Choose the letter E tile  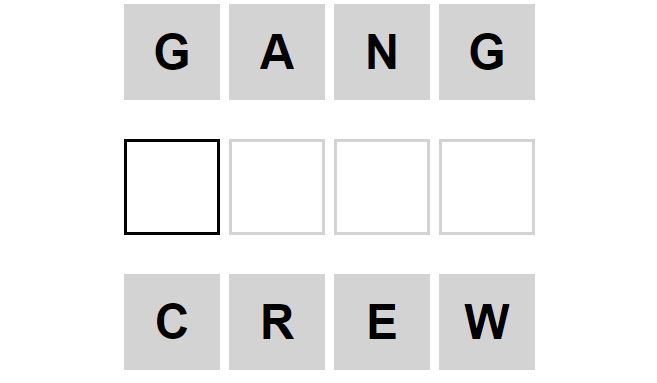click(382, 322)
